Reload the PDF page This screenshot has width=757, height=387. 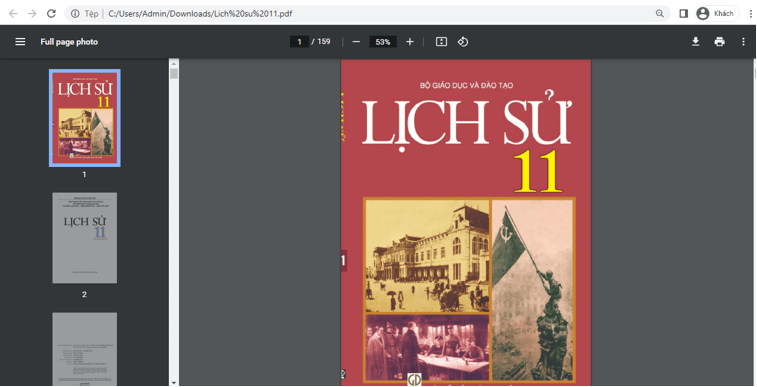[x=51, y=14]
